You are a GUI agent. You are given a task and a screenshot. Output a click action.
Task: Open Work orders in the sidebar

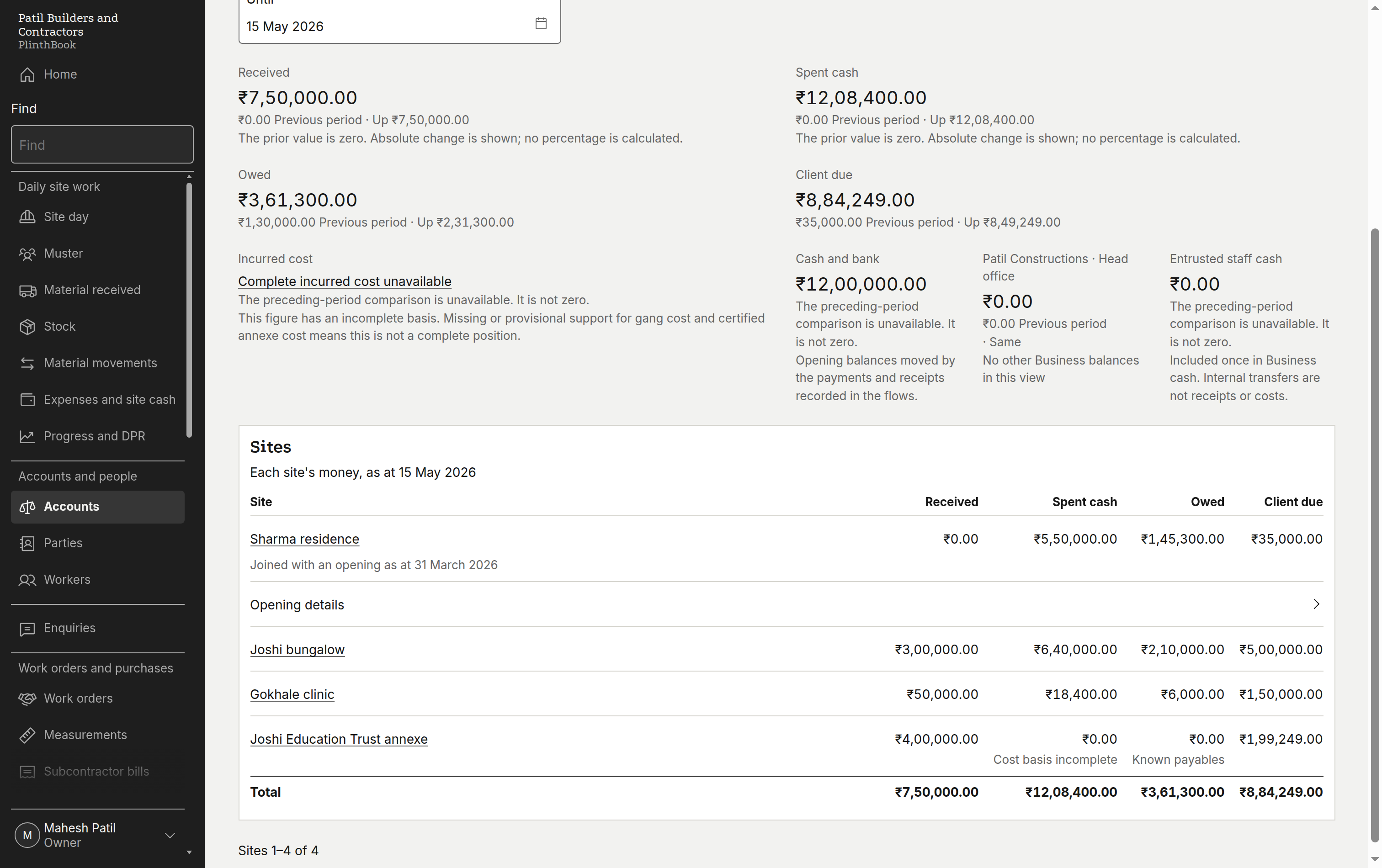click(97, 699)
